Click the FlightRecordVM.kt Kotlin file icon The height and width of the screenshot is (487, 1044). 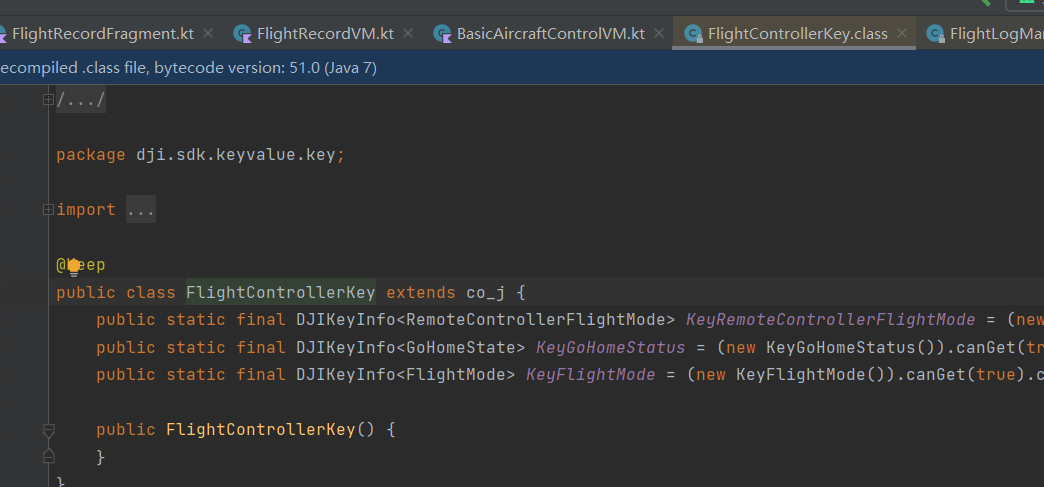coord(242,33)
